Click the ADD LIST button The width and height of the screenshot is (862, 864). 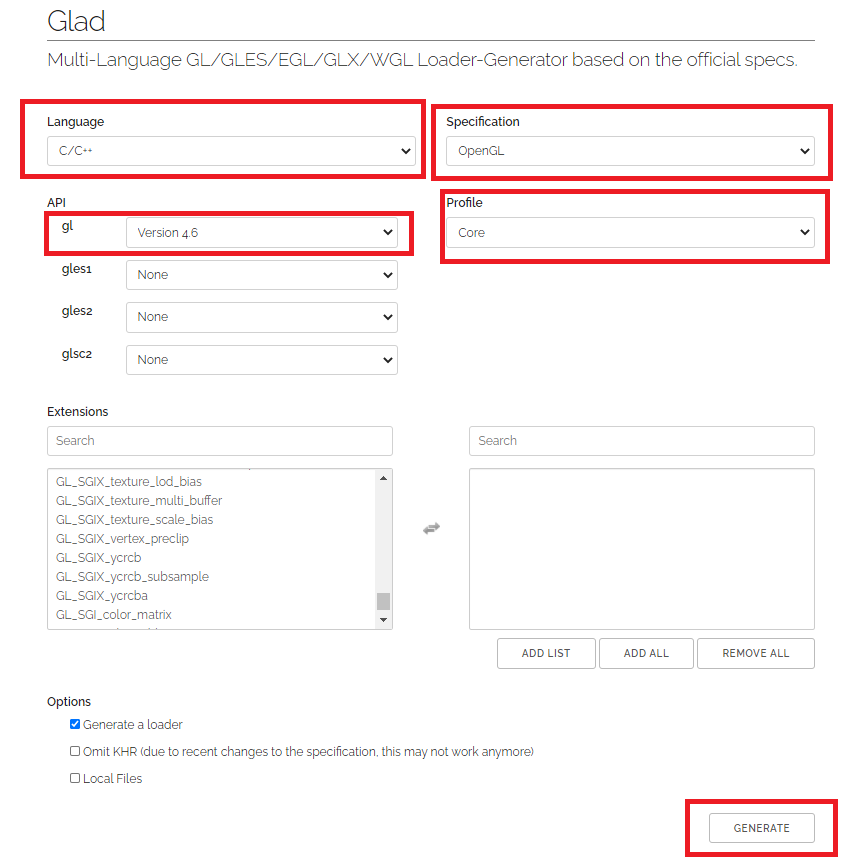[546, 653]
